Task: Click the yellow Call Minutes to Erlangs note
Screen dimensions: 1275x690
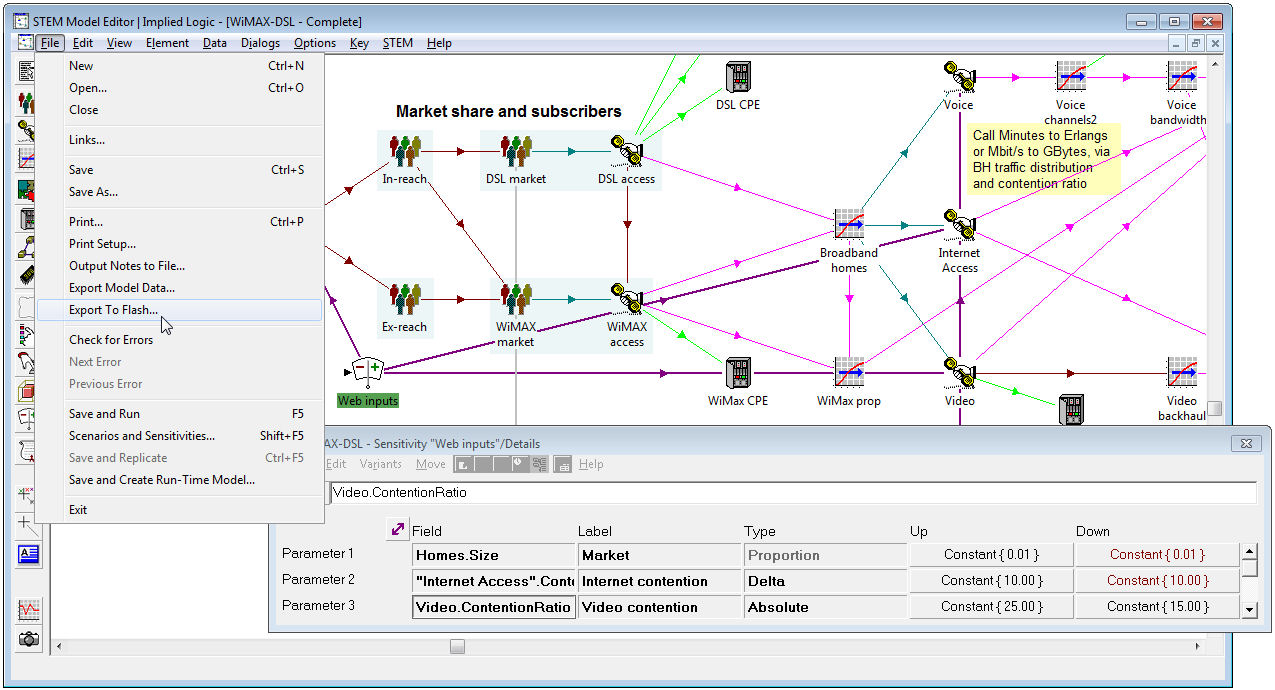Action: tap(1044, 158)
